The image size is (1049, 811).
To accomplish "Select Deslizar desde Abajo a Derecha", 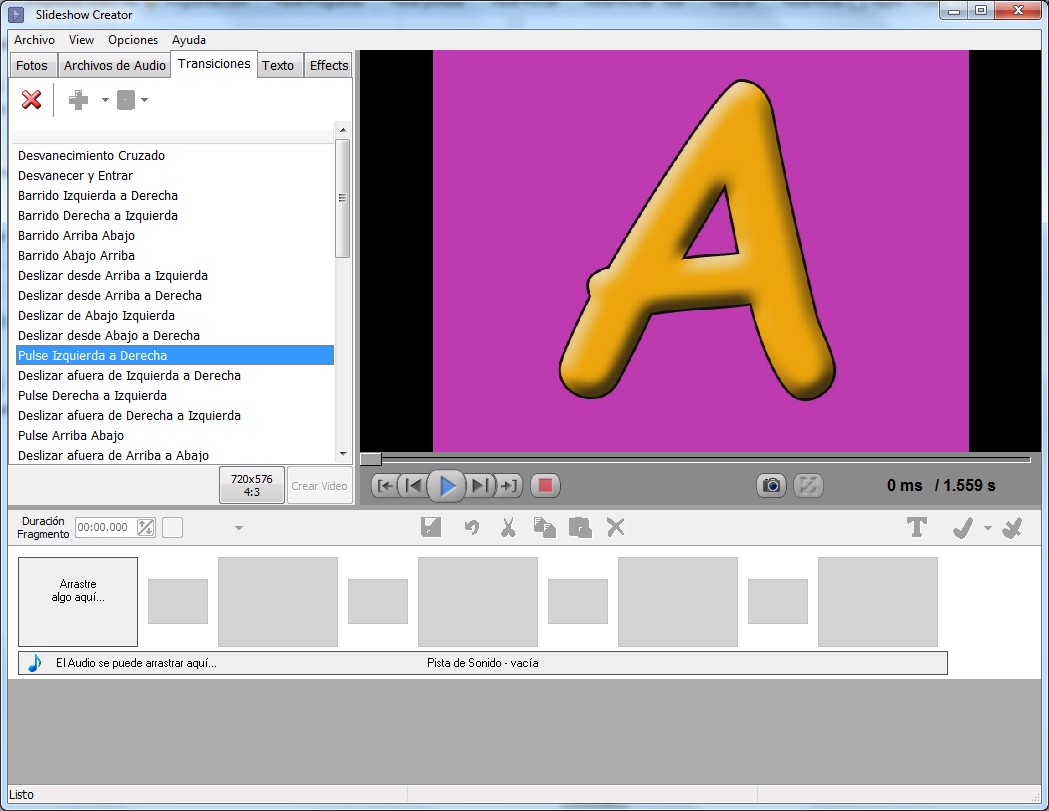I will (x=175, y=336).
